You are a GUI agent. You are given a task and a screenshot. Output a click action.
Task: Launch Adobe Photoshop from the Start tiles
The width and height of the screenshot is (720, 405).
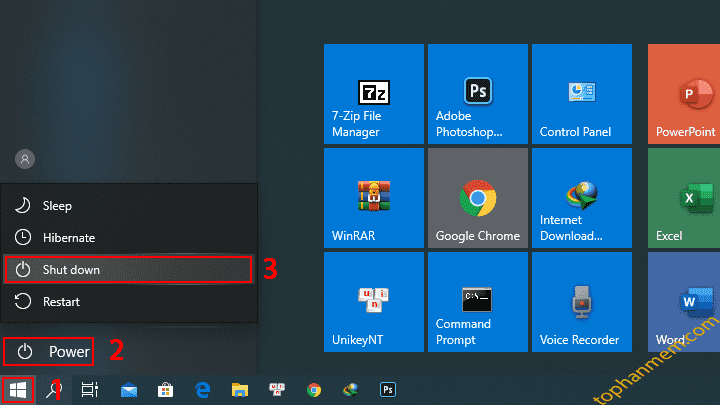[477, 94]
